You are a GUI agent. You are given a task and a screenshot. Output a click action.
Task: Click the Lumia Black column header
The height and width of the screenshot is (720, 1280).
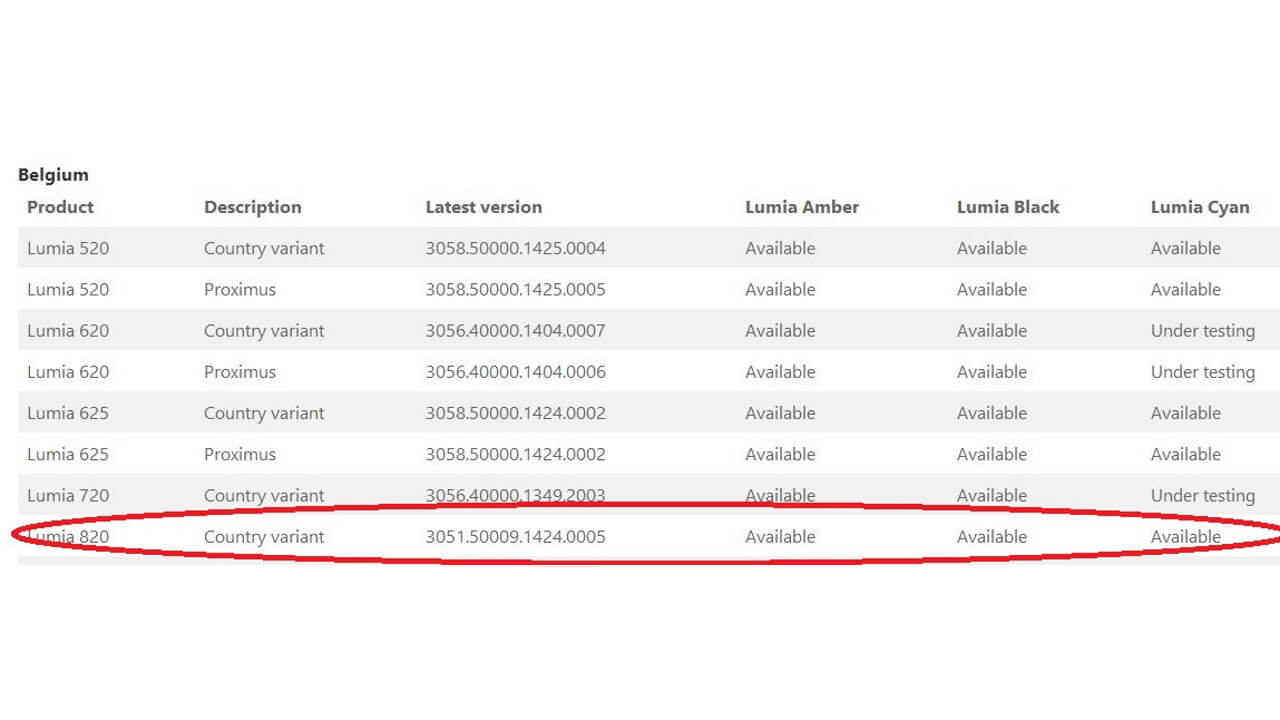coord(1008,207)
